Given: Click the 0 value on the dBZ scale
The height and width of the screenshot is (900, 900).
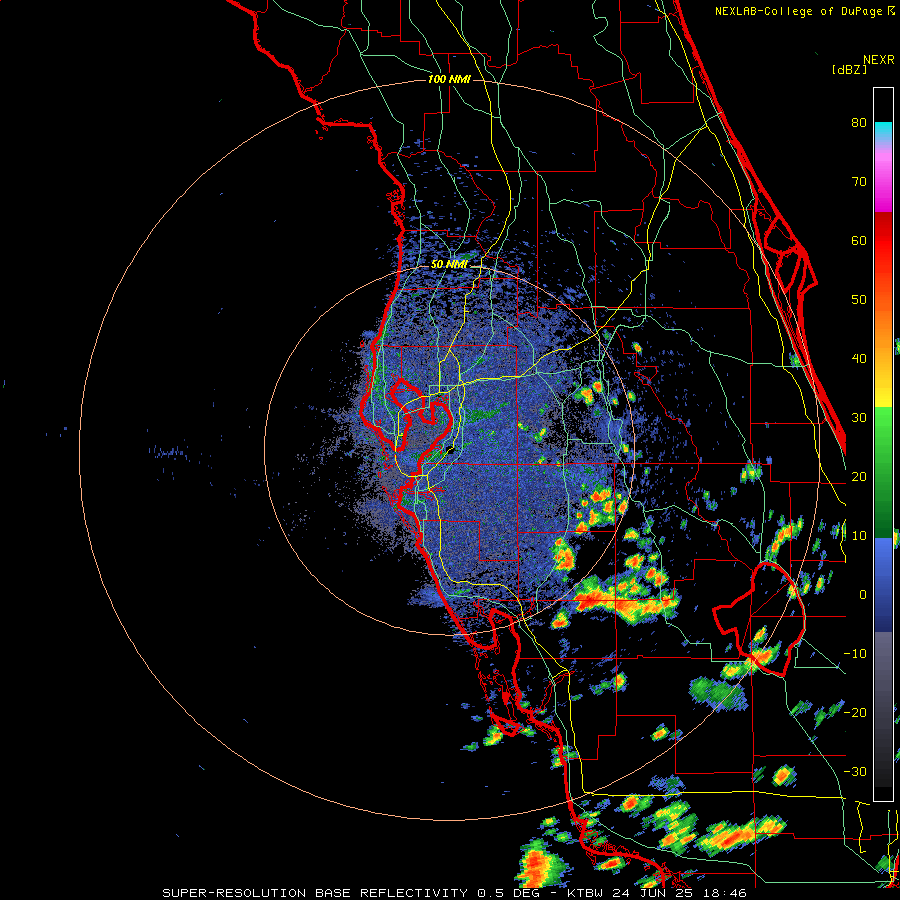Looking at the screenshot, I should pyautogui.click(x=863, y=595).
